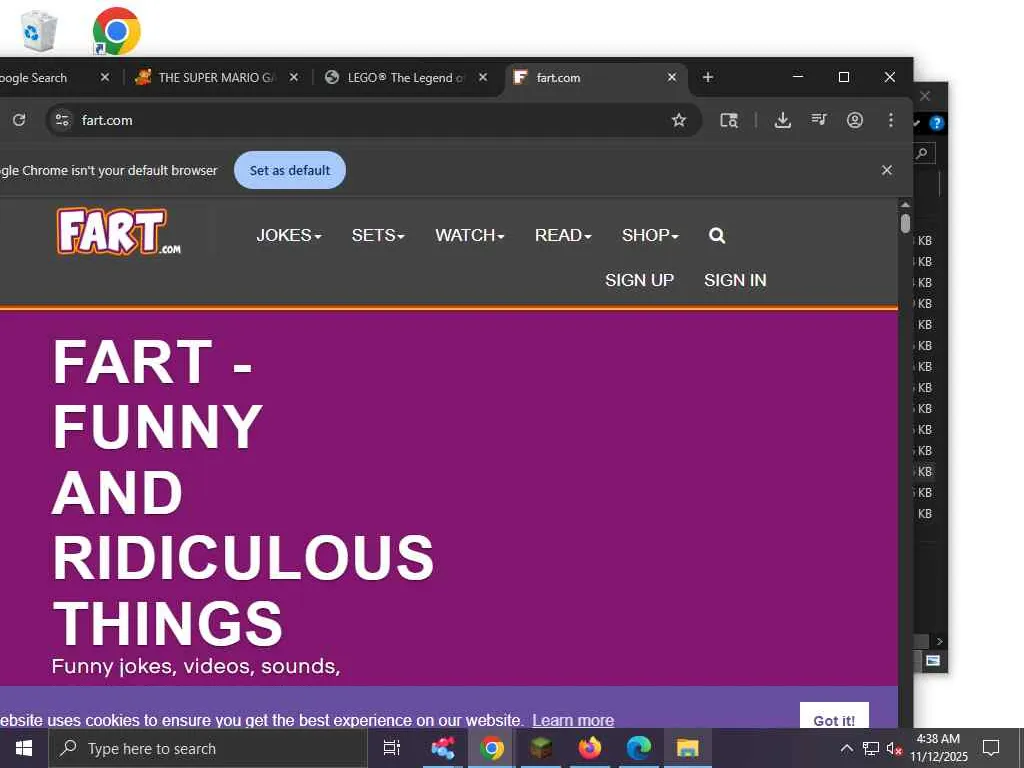
Task: Click Set as default button
Action: tap(290, 170)
